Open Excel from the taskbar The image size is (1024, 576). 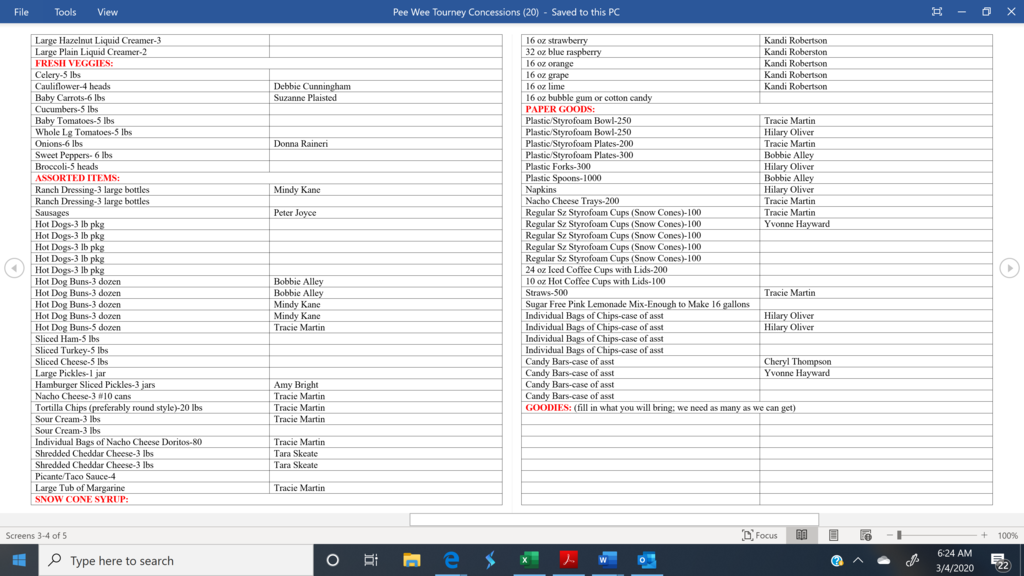(529, 560)
